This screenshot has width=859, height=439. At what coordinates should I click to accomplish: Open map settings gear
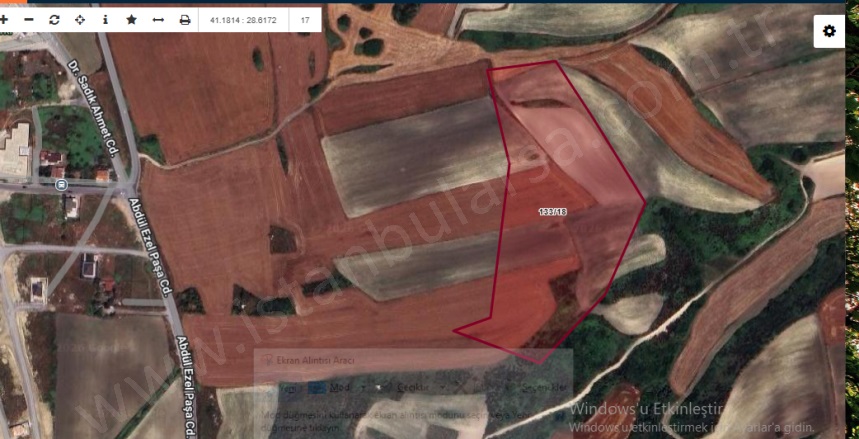tap(829, 31)
